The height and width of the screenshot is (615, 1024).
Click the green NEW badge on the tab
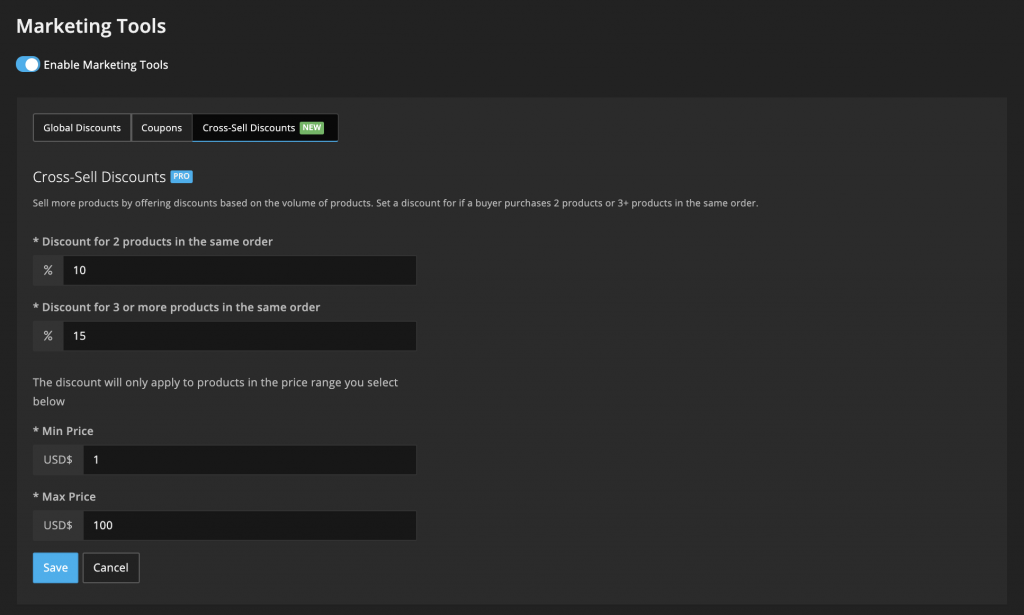click(x=312, y=128)
